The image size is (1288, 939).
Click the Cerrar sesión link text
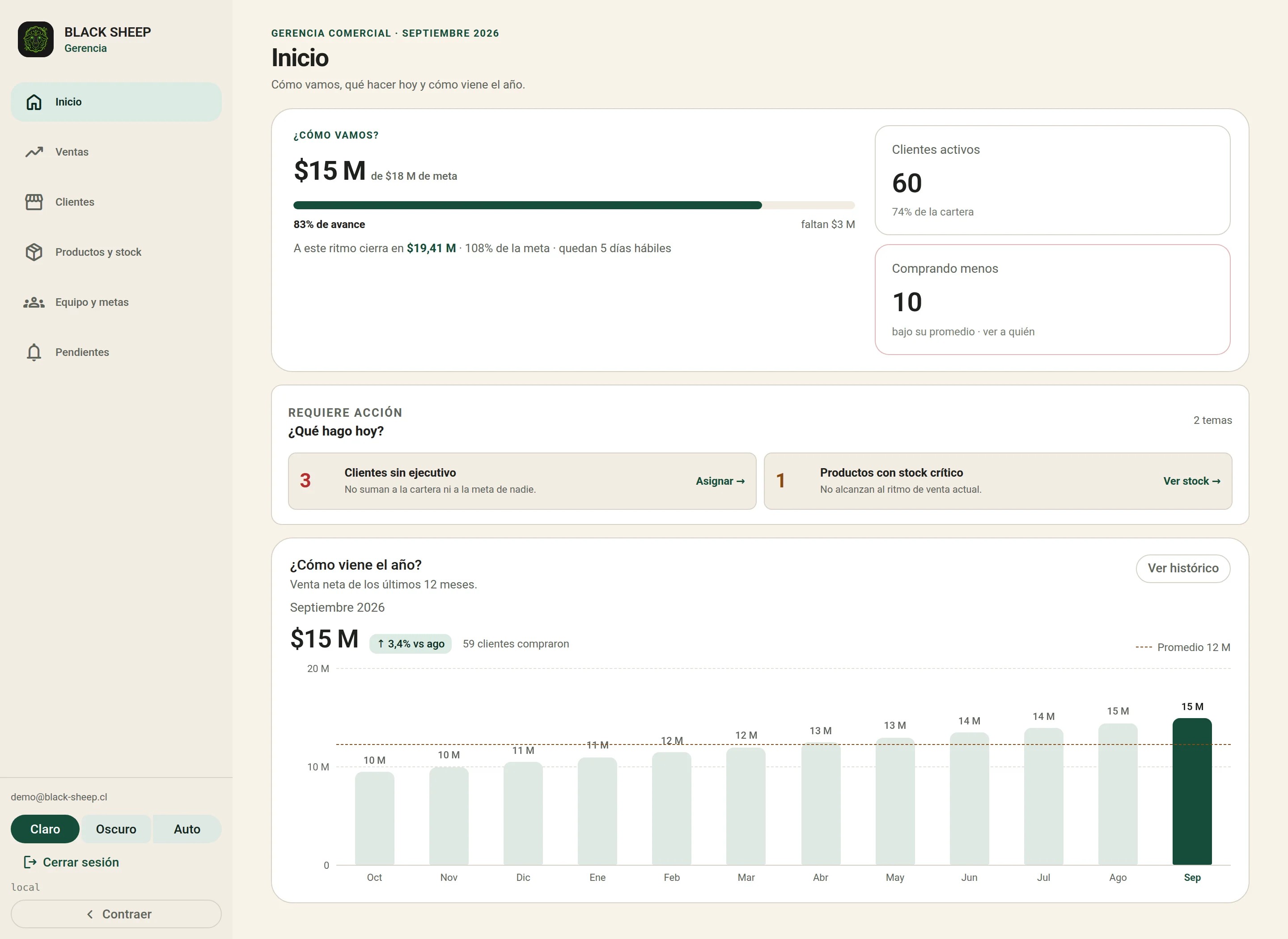[81, 862]
